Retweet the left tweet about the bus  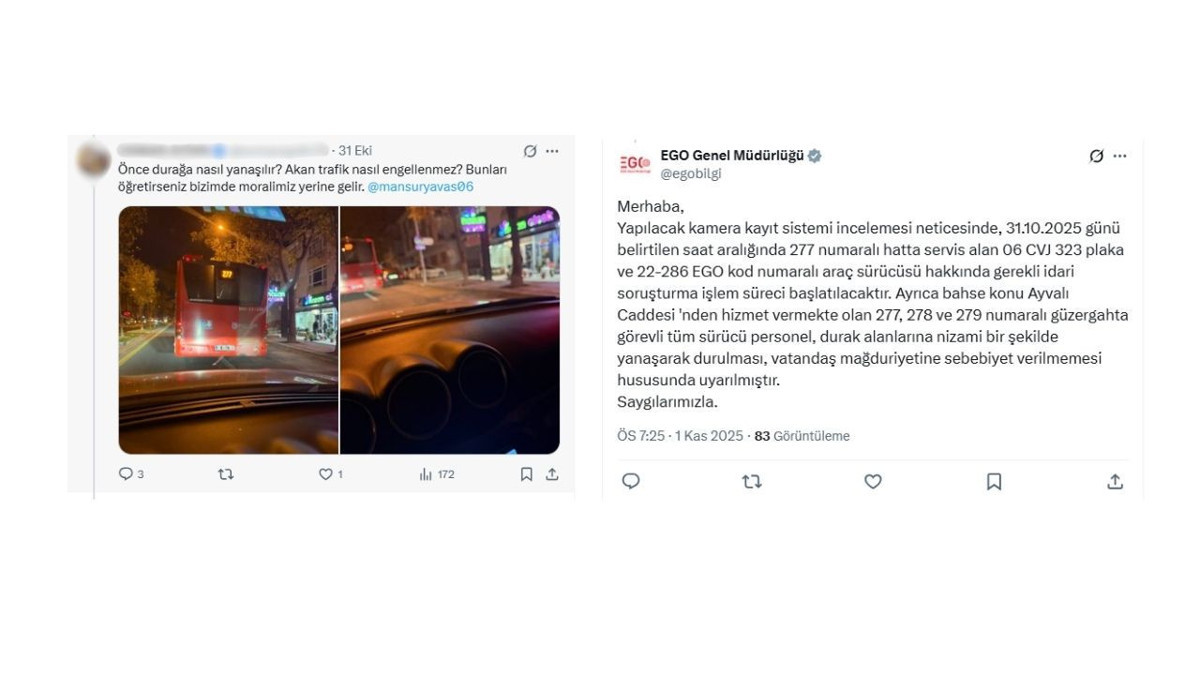tap(226, 474)
